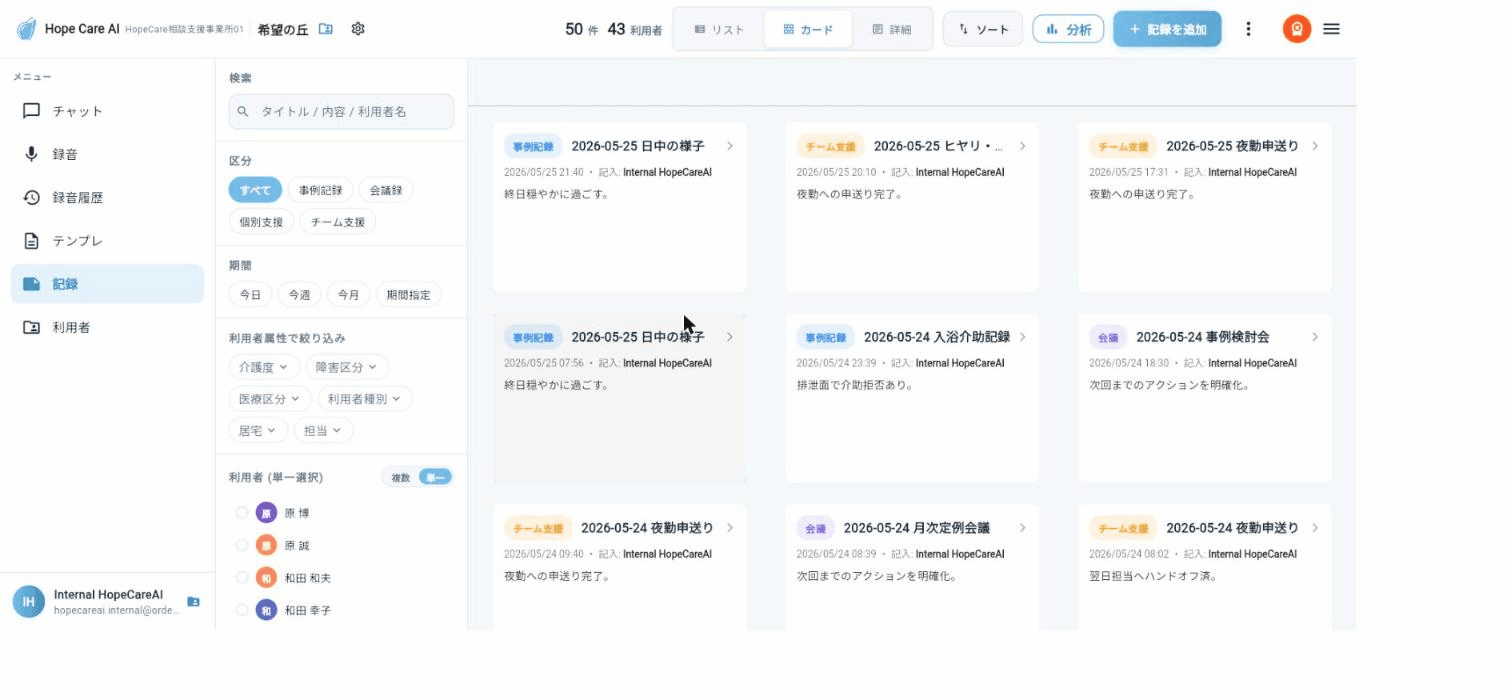Open 録音履歴 in the sidebar
Screen dimensions: 1507x700
tap(107, 197)
